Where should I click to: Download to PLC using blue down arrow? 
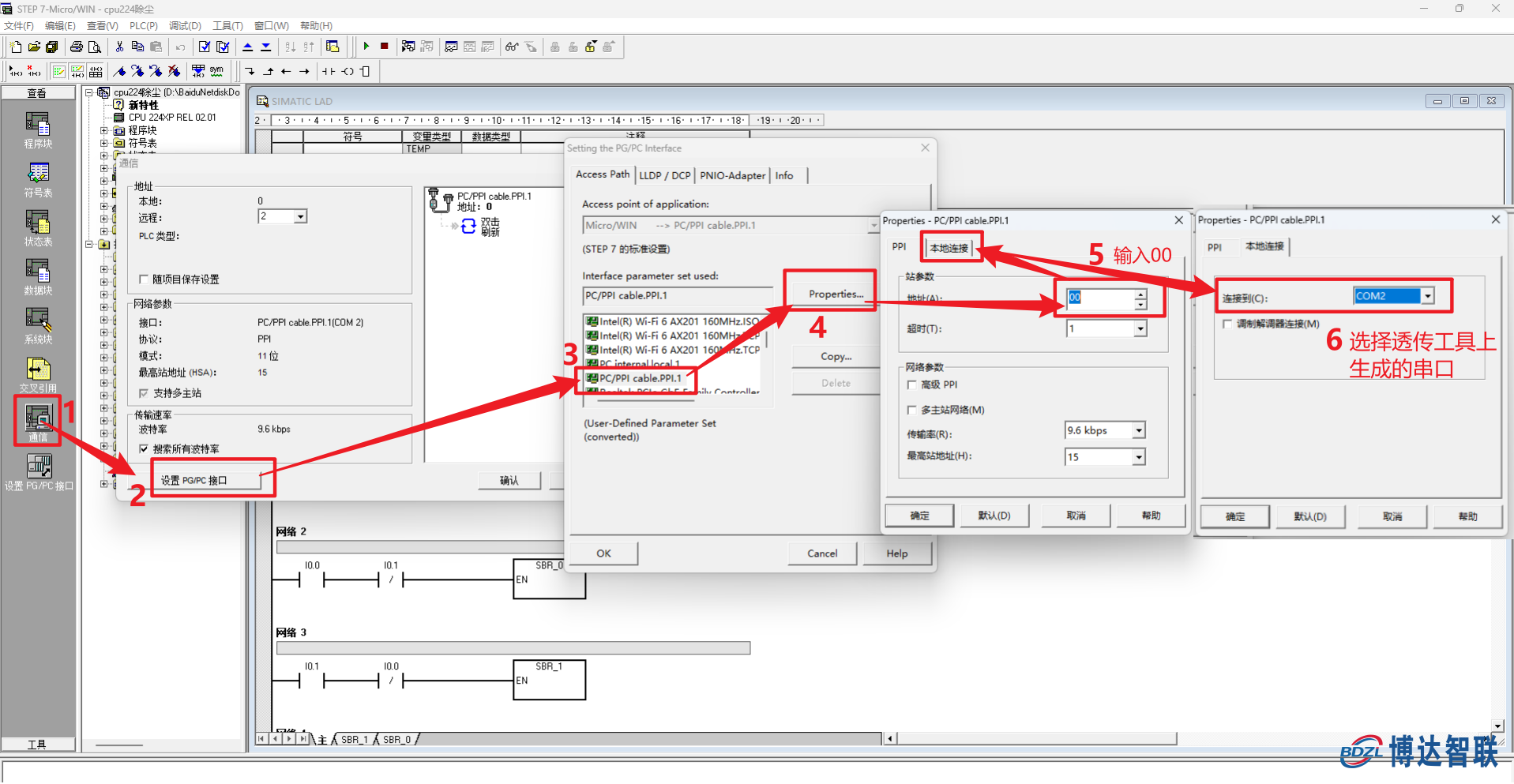click(265, 47)
